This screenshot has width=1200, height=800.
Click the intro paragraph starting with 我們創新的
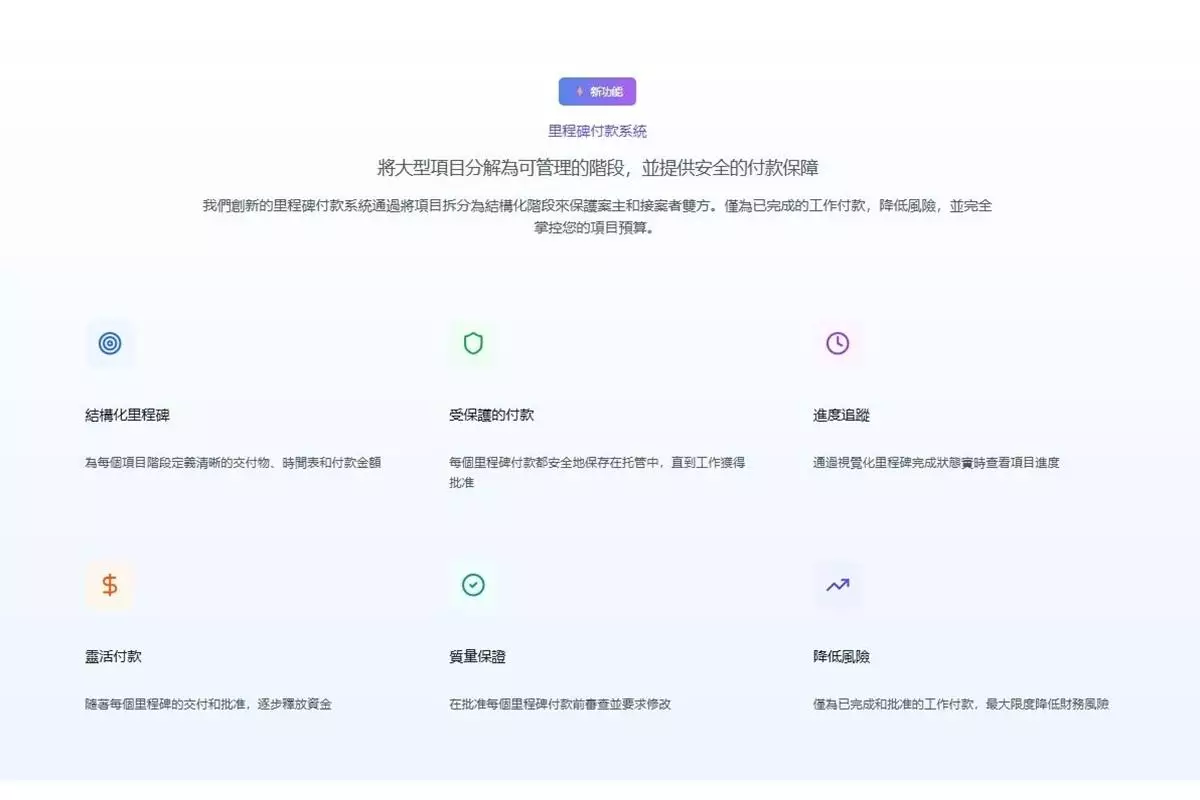[x=597, y=216]
